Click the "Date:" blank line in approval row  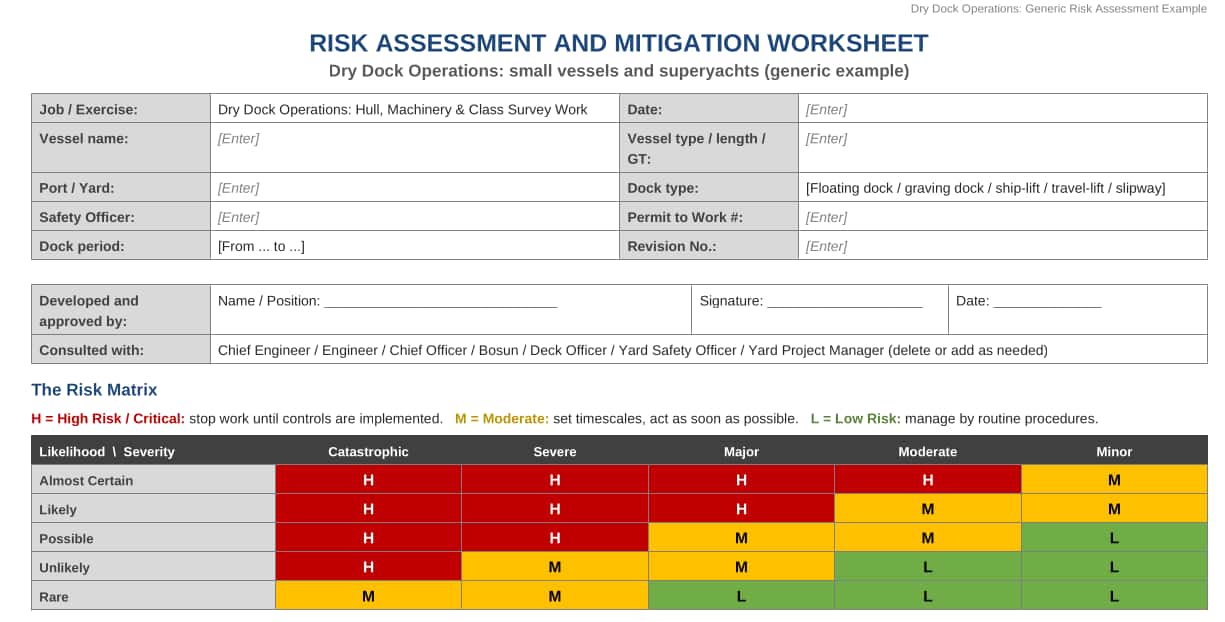(x=1047, y=302)
